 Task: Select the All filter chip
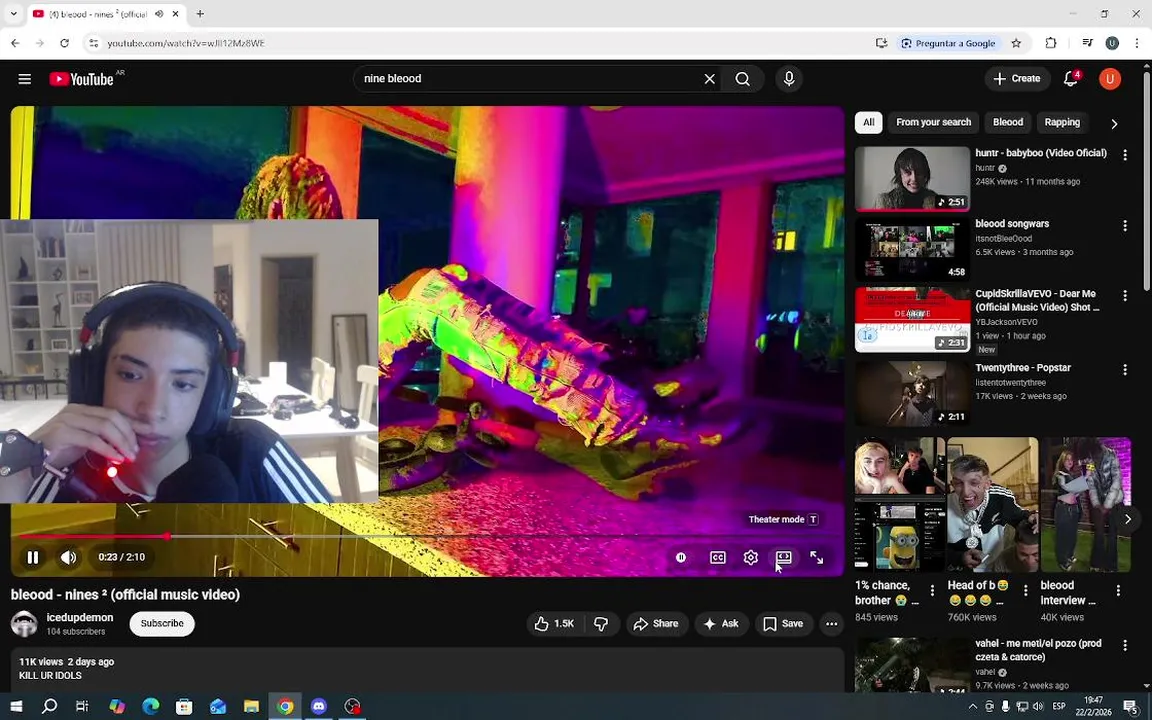(868, 122)
